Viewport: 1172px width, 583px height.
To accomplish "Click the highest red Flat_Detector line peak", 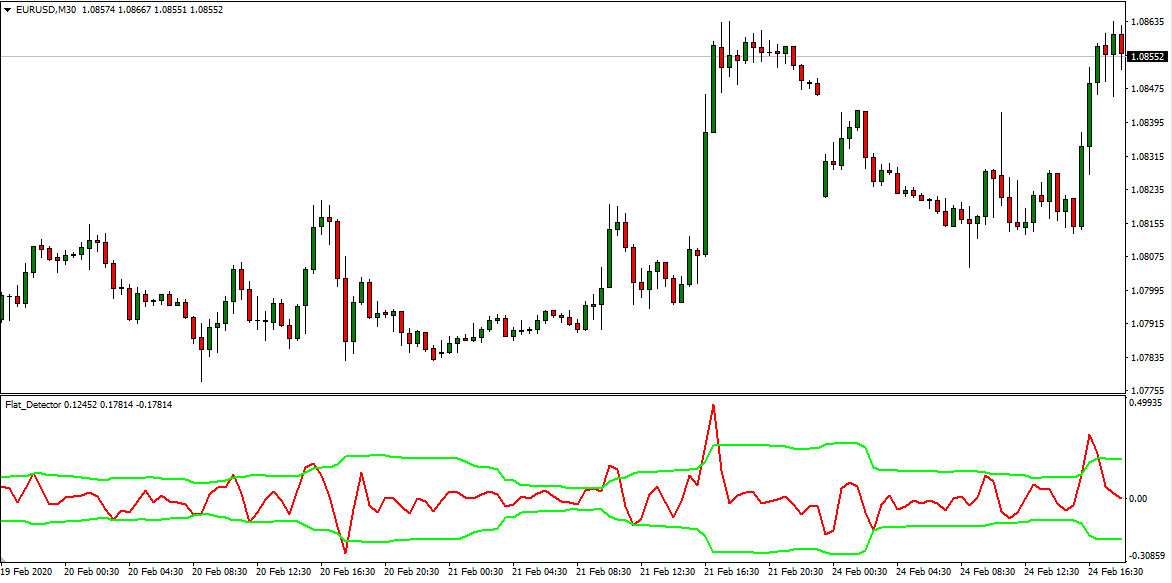I will [x=713, y=405].
